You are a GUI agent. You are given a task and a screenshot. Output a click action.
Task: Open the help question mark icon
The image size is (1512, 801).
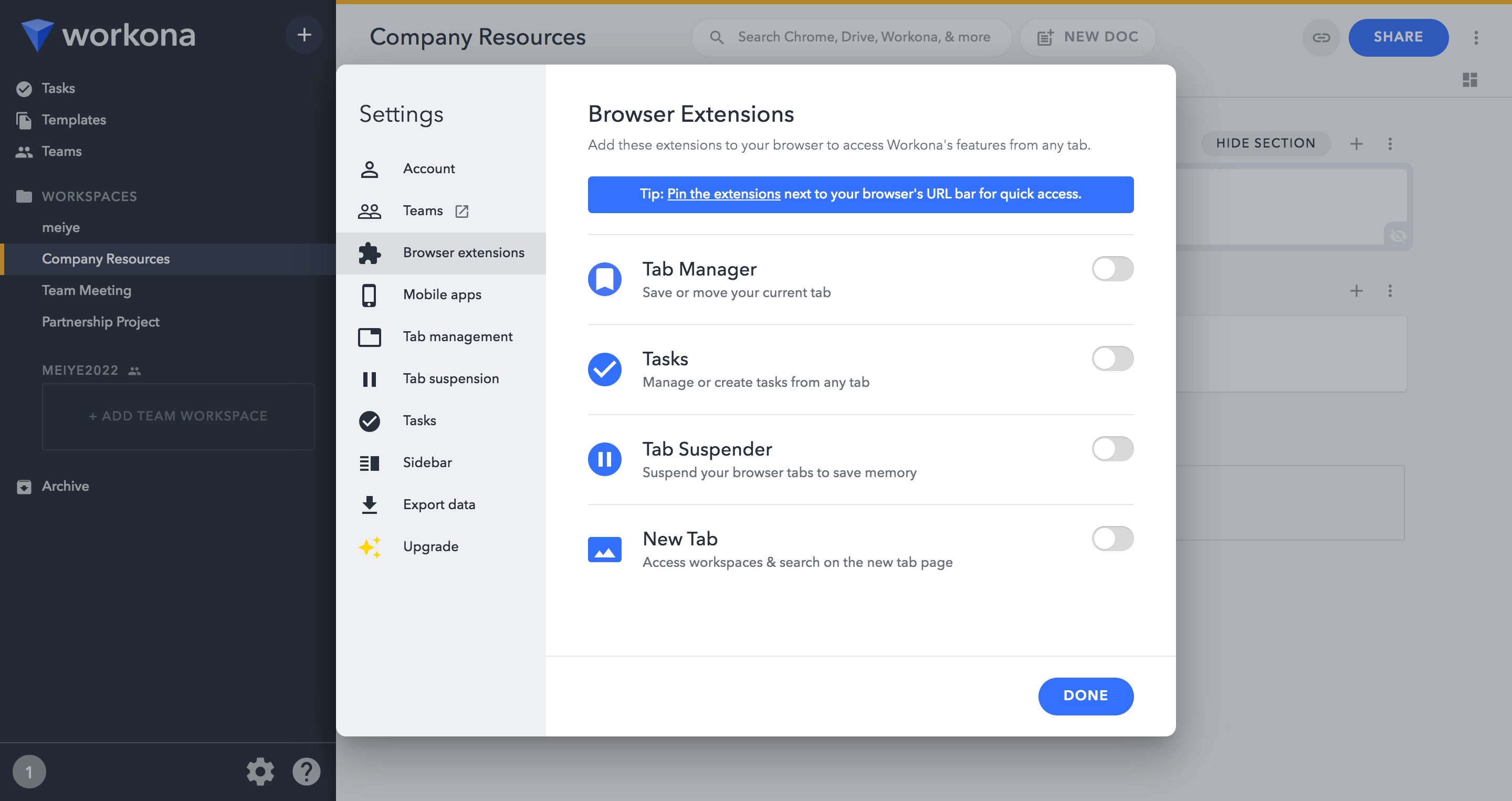point(307,771)
